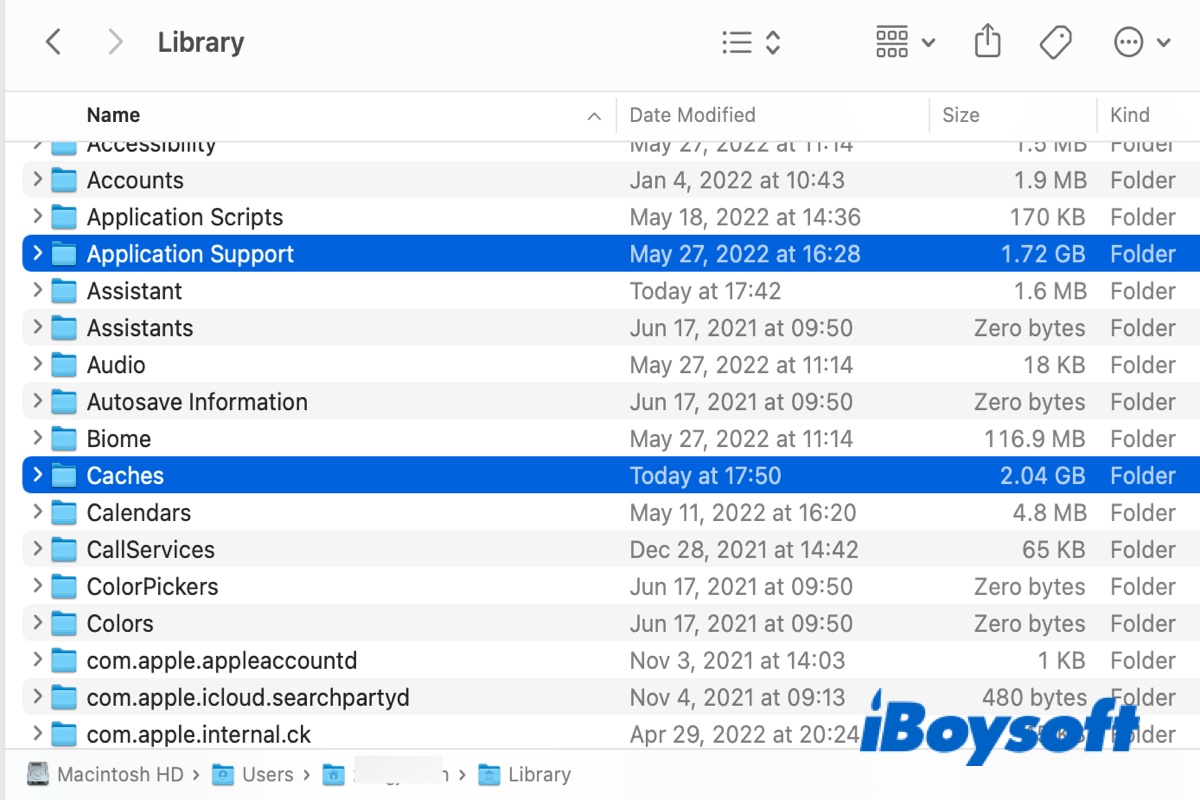Click the Back navigation arrow
Screen dimensions: 1200x800
54,42
